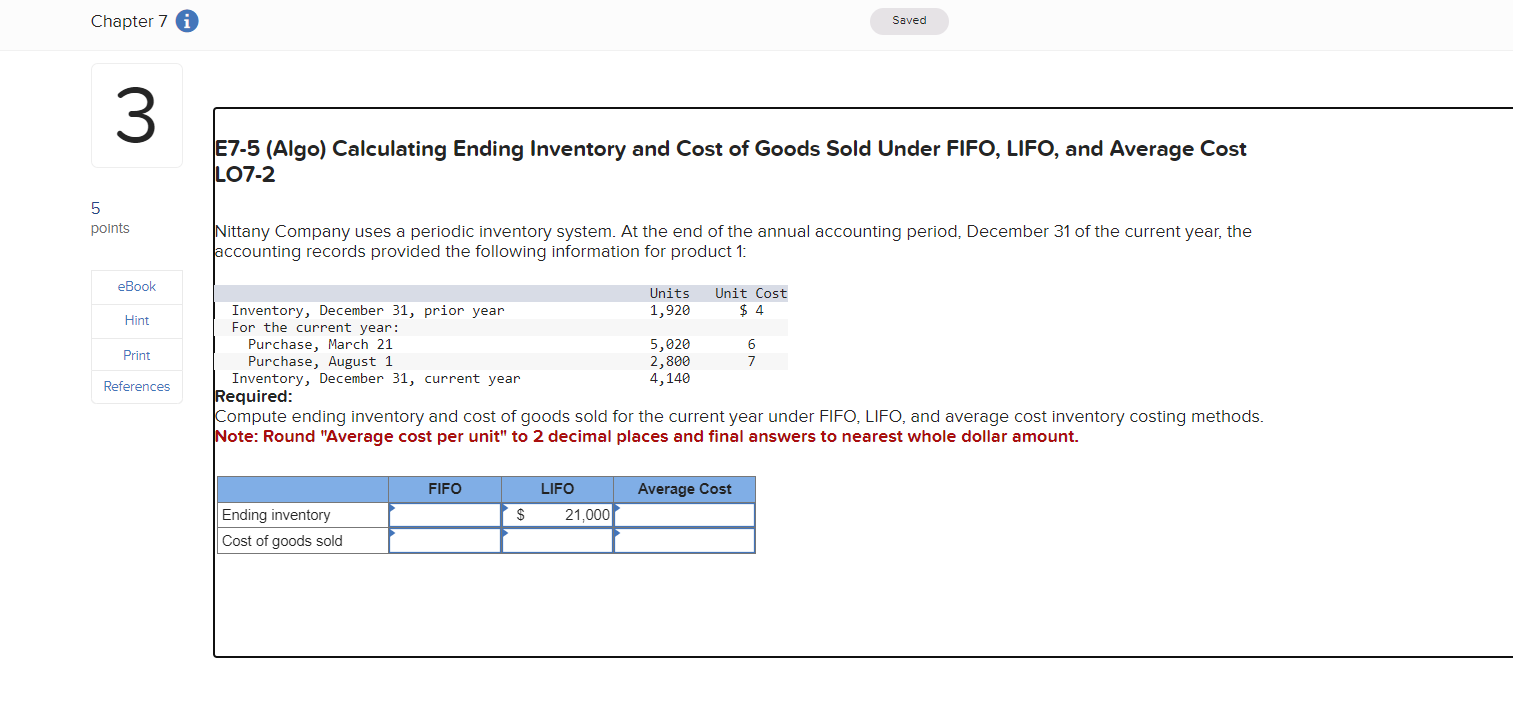Click the FIFO ending inventory input field
Viewport: 1513px width, 712px height.
pyautogui.click(x=447, y=514)
